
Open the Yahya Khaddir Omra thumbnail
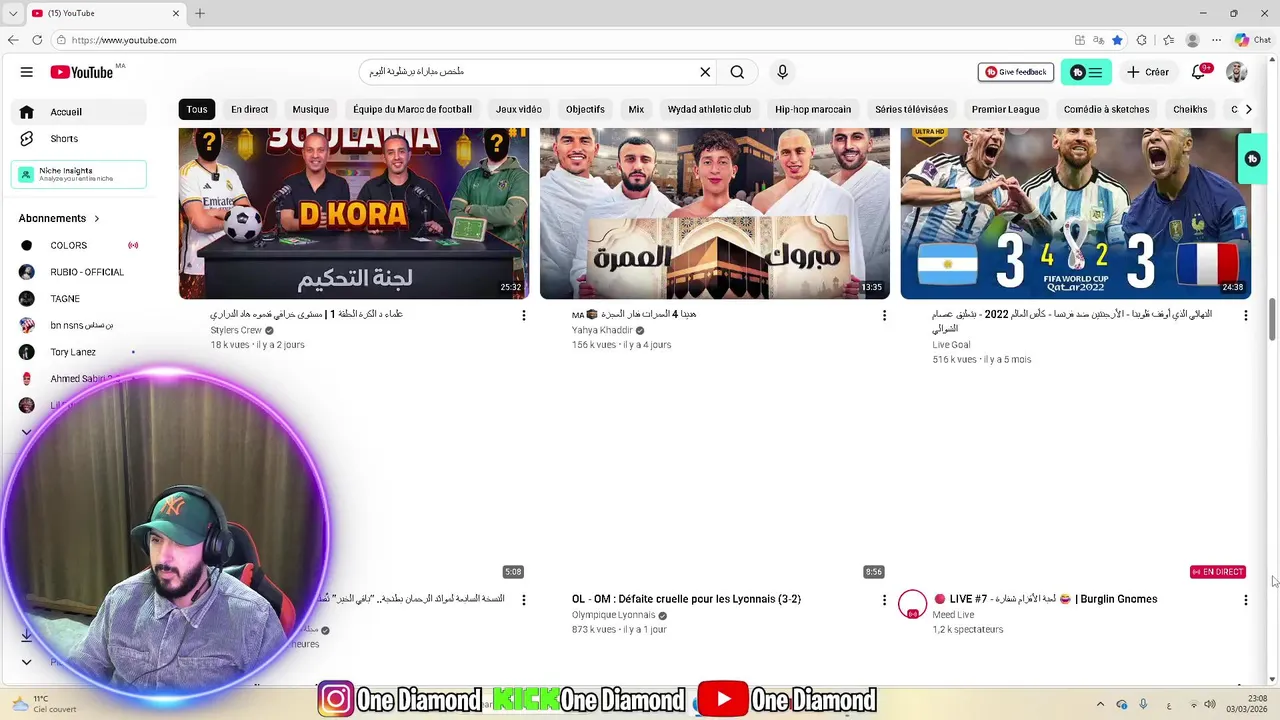(x=714, y=213)
